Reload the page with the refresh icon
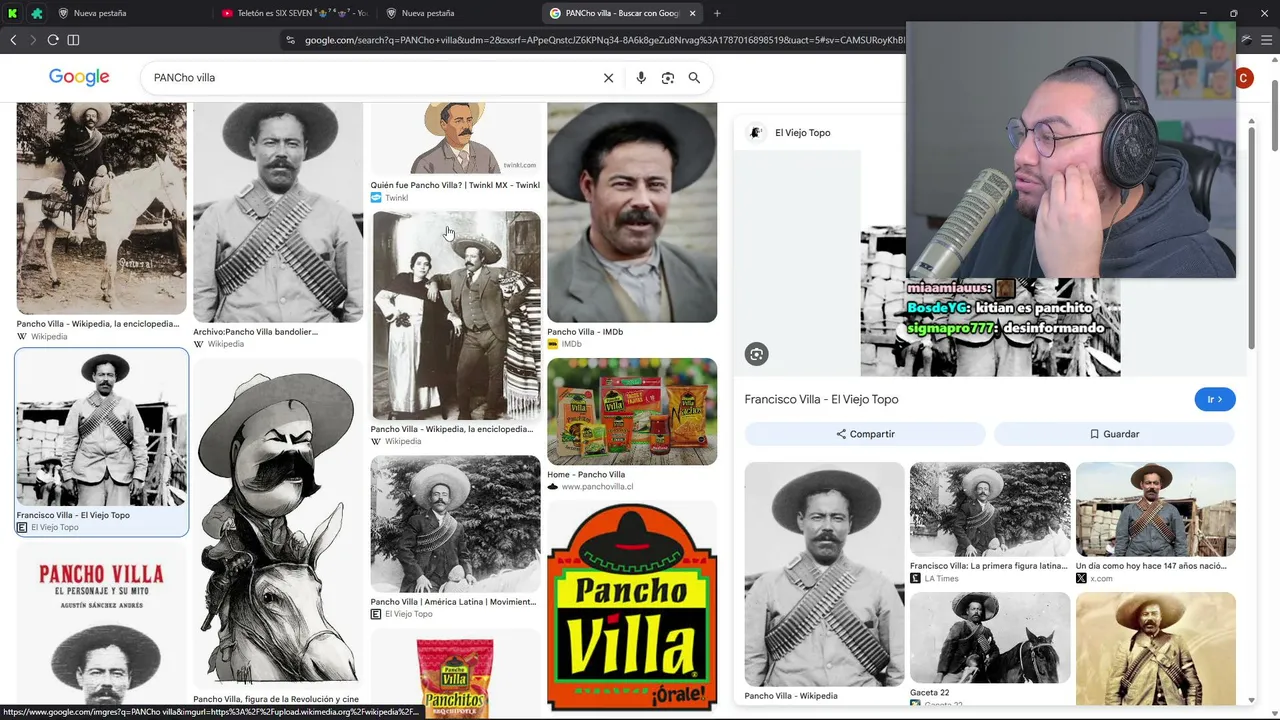Image resolution: width=1280 pixels, height=720 pixels. coord(53,40)
